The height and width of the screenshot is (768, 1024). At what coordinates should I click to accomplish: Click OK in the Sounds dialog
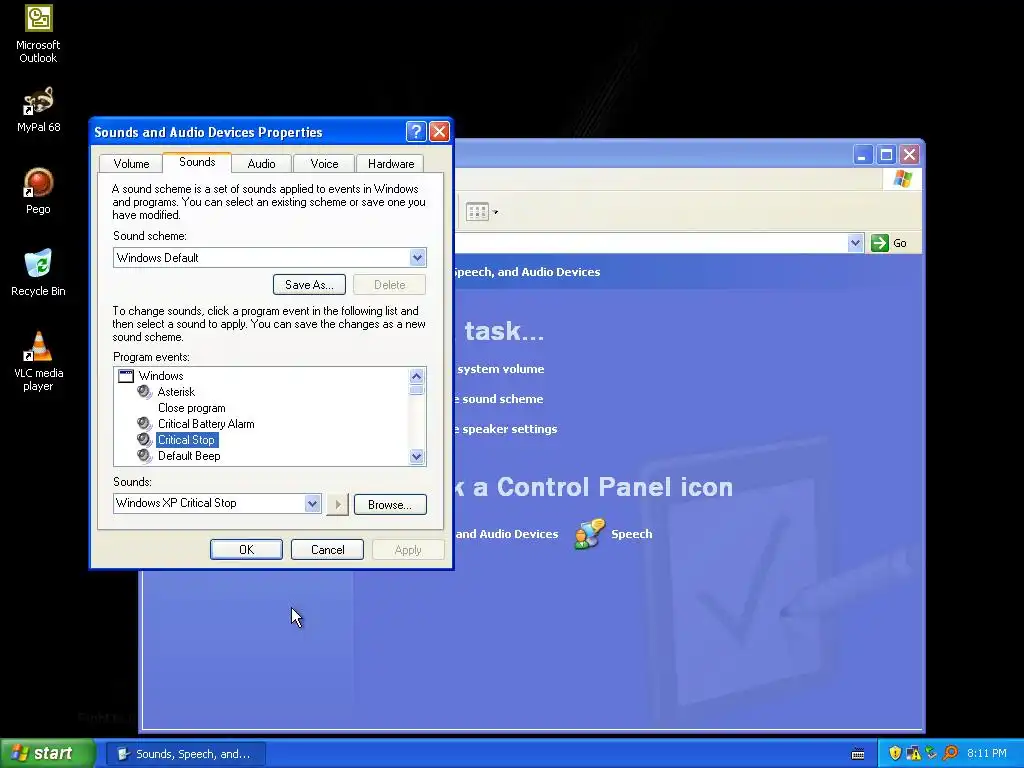tap(246, 549)
